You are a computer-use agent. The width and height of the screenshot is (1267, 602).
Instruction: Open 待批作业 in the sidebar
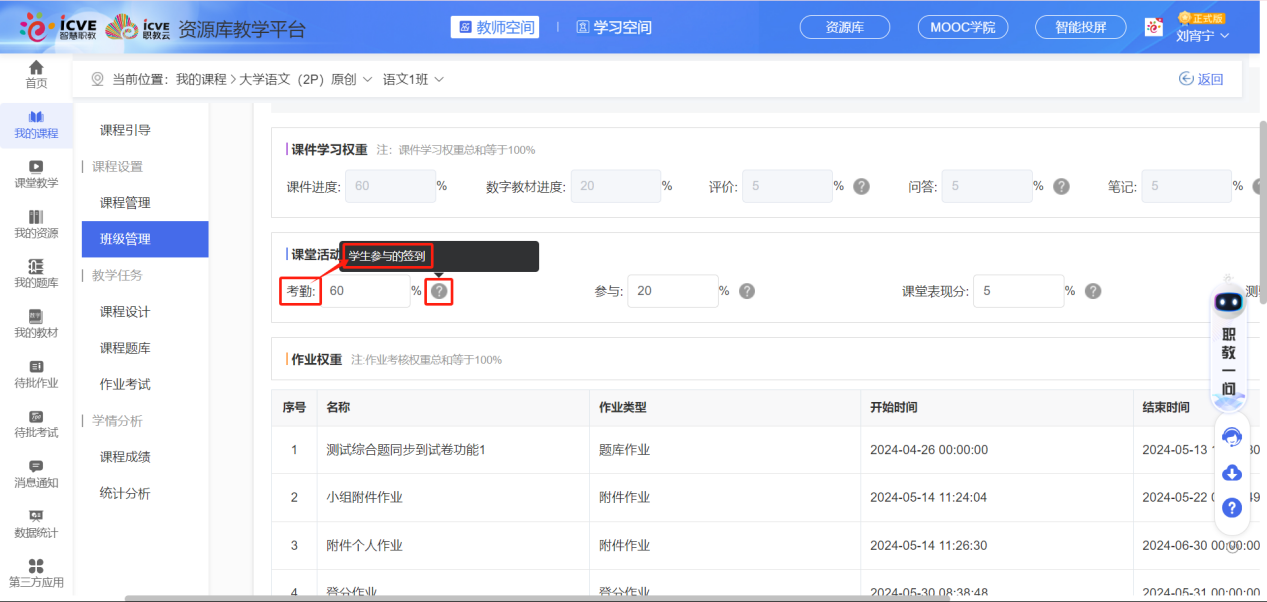pos(36,373)
